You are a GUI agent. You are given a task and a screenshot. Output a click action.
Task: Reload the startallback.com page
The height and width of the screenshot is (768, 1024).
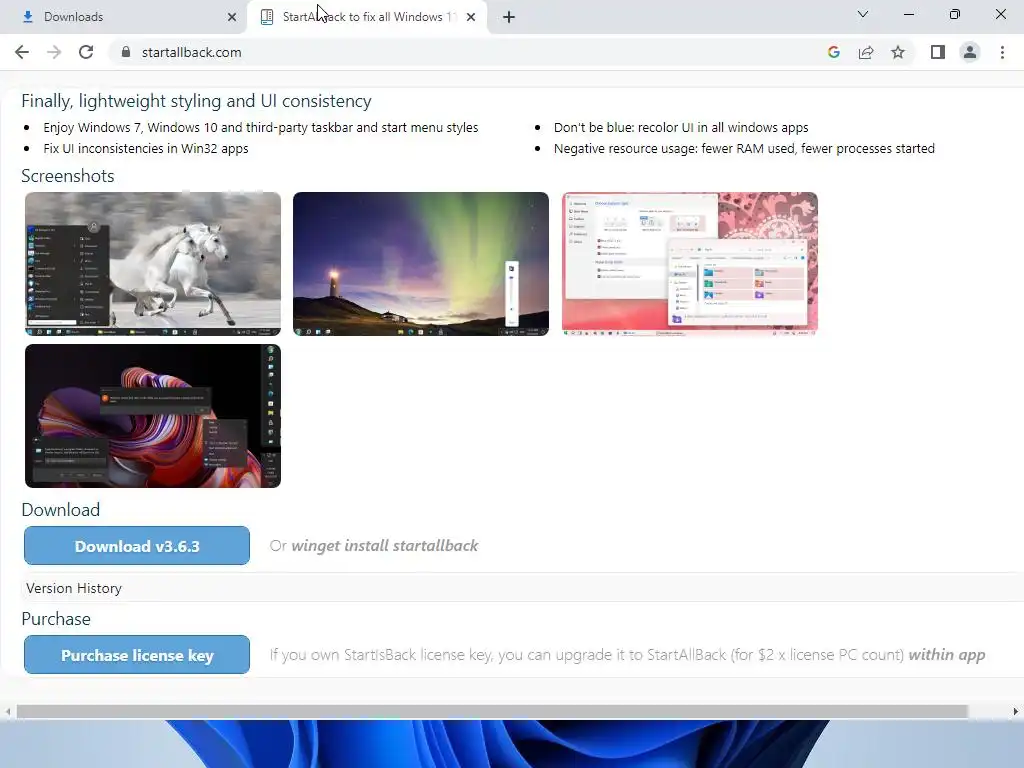86,52
